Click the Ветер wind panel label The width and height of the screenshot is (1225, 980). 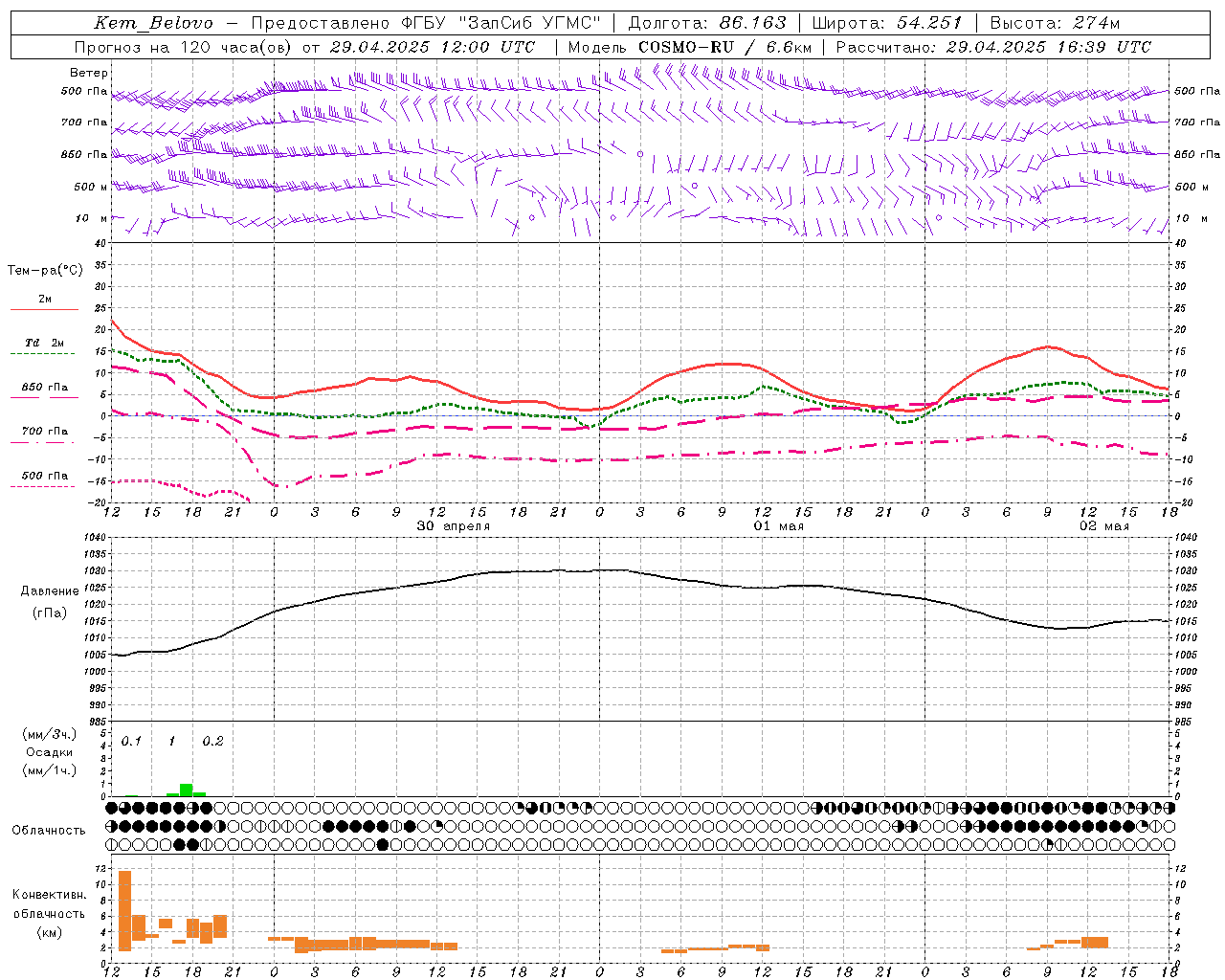coord(89,73)
